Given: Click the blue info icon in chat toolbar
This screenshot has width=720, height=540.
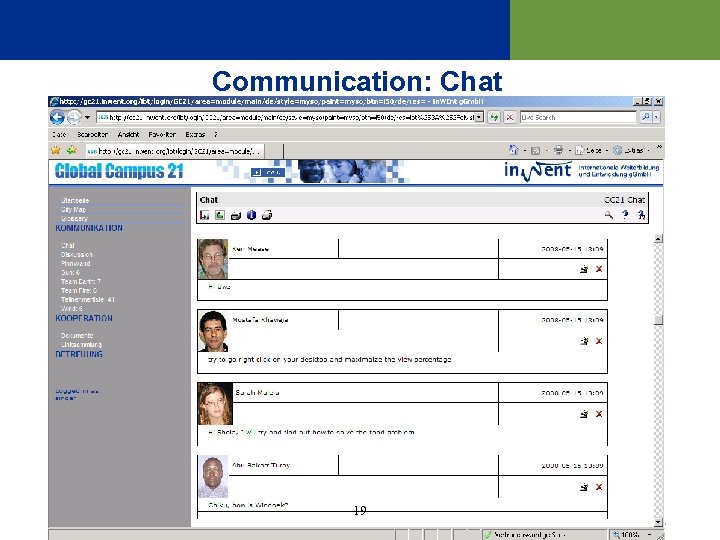Looking at the screenshot, I should click(251, 215).
